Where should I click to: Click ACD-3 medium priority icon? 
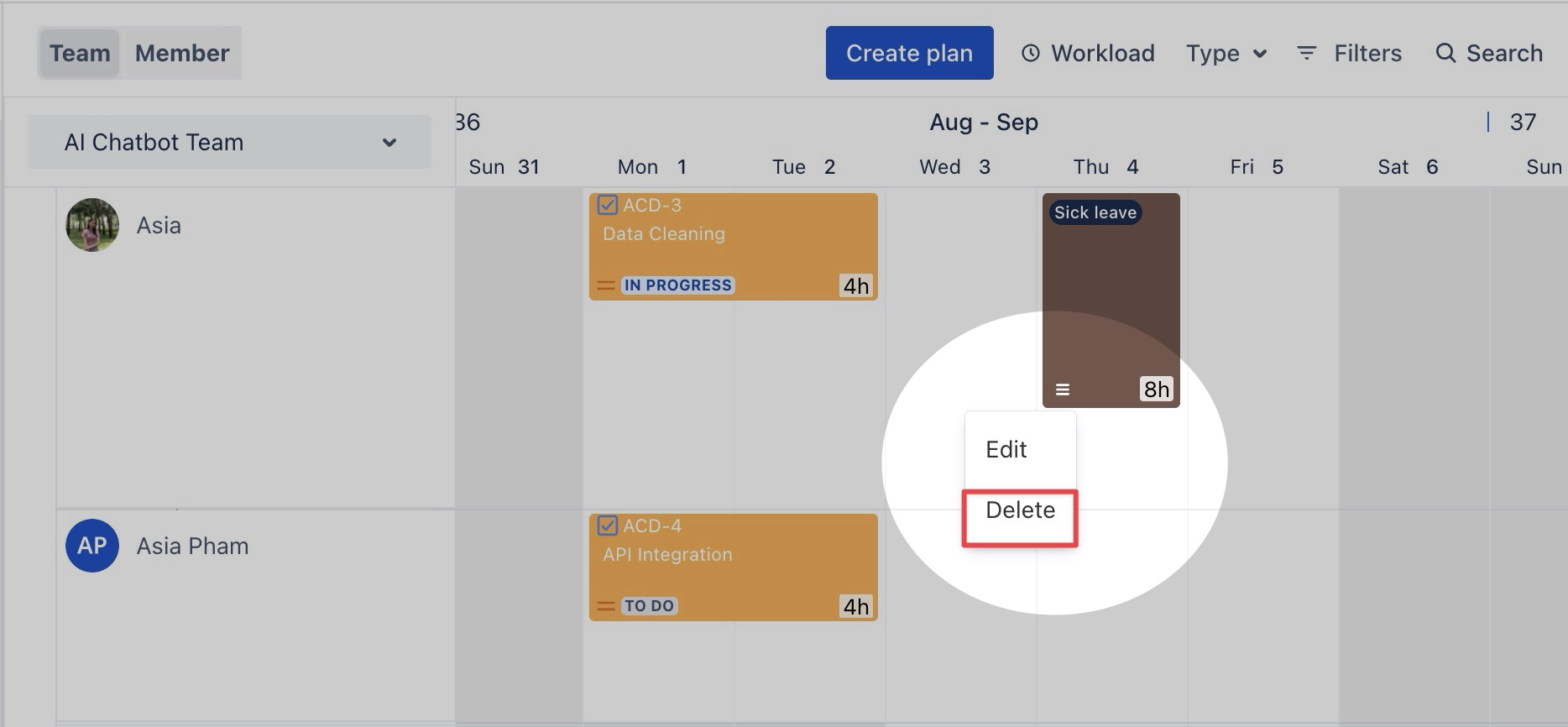(605, 285)
